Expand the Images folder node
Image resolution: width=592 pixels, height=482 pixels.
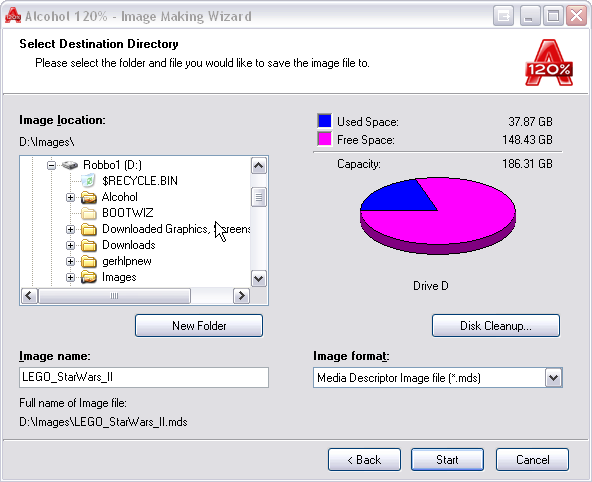pyautogui.click(x=70, y=277)
